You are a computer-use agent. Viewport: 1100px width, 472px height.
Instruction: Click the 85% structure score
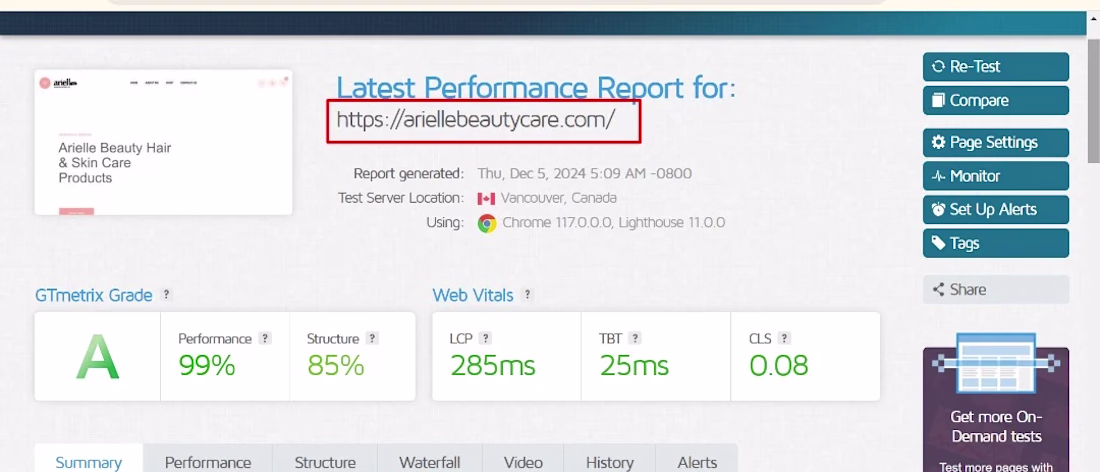[x=335, y=365]
